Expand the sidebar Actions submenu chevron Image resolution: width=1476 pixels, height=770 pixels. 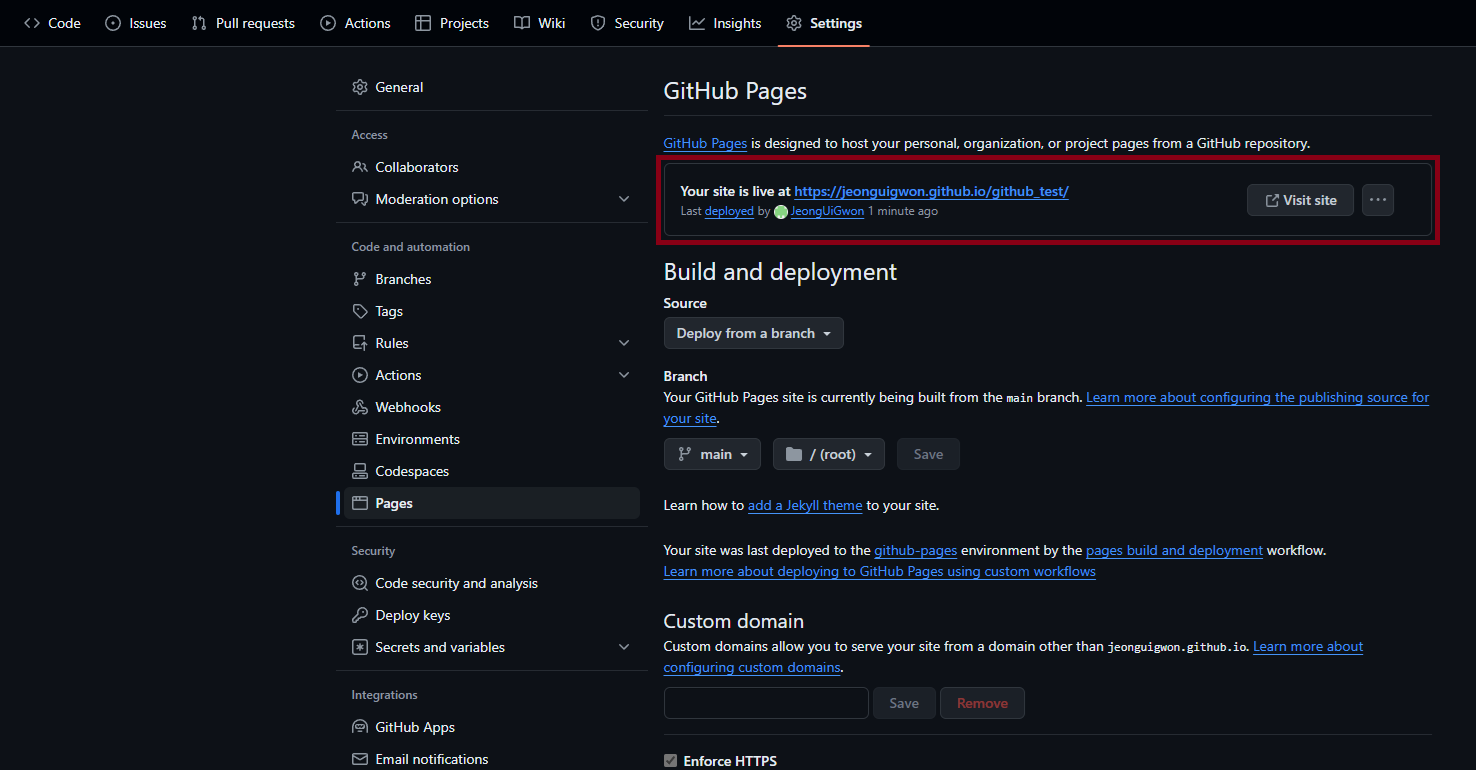[x=624, y=375]
